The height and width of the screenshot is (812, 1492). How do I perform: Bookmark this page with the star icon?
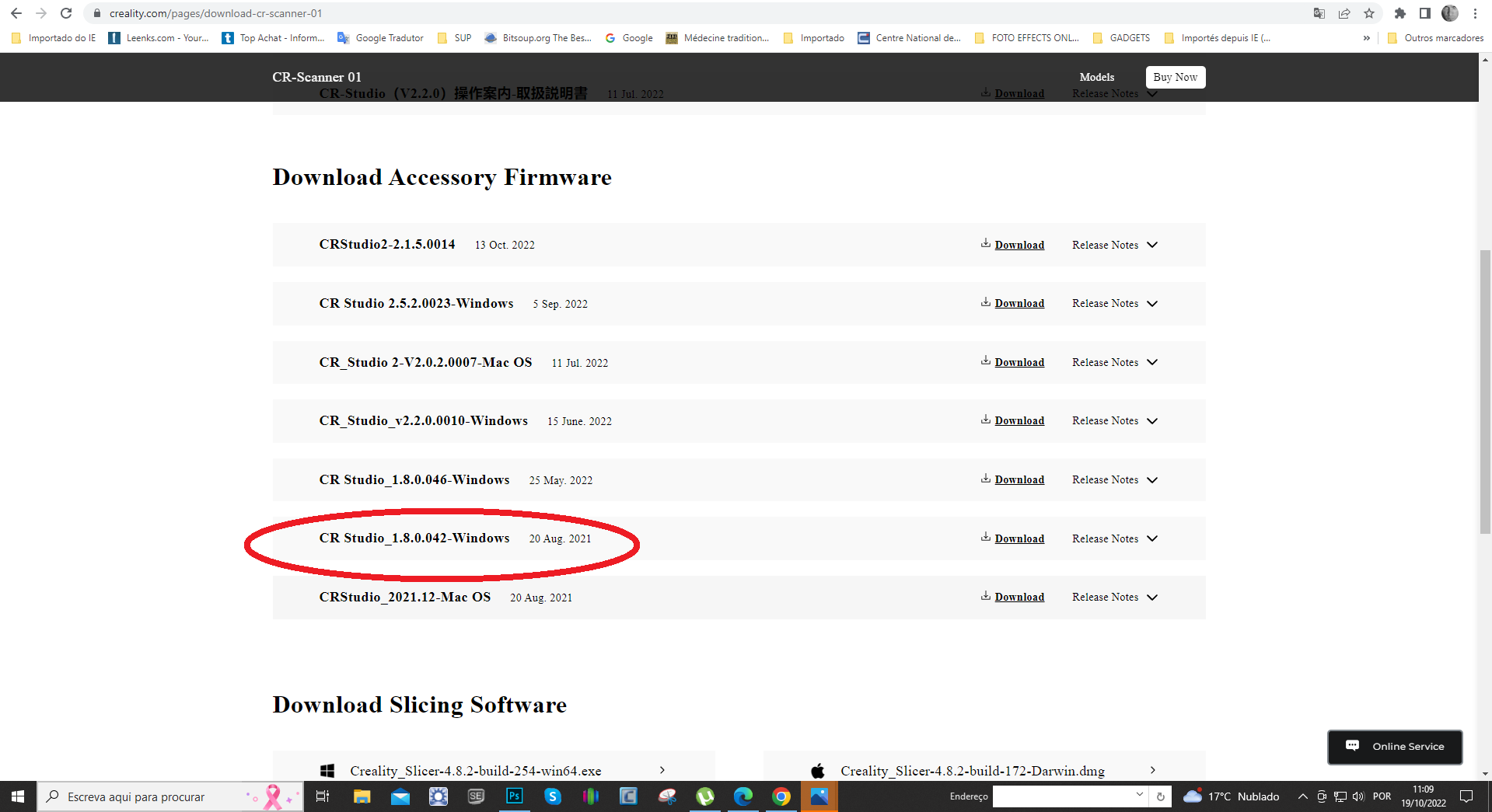[x=1369, y=13]
